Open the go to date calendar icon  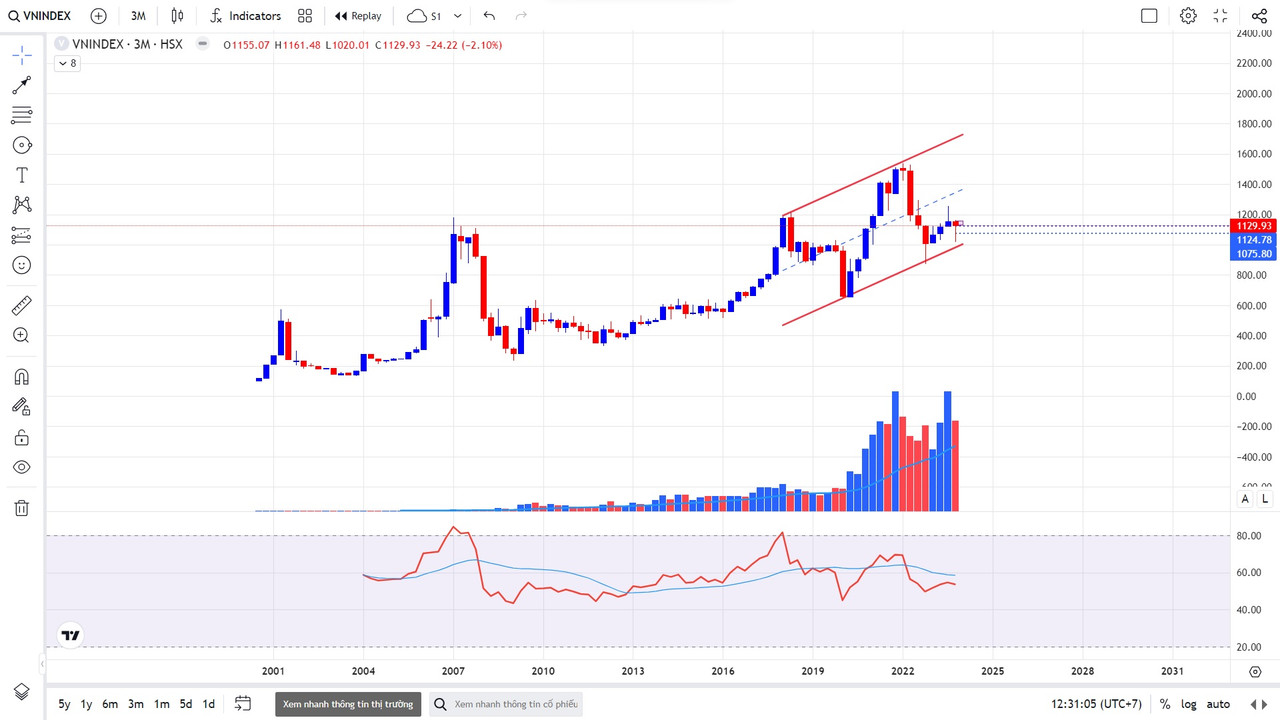click(243, 704)
